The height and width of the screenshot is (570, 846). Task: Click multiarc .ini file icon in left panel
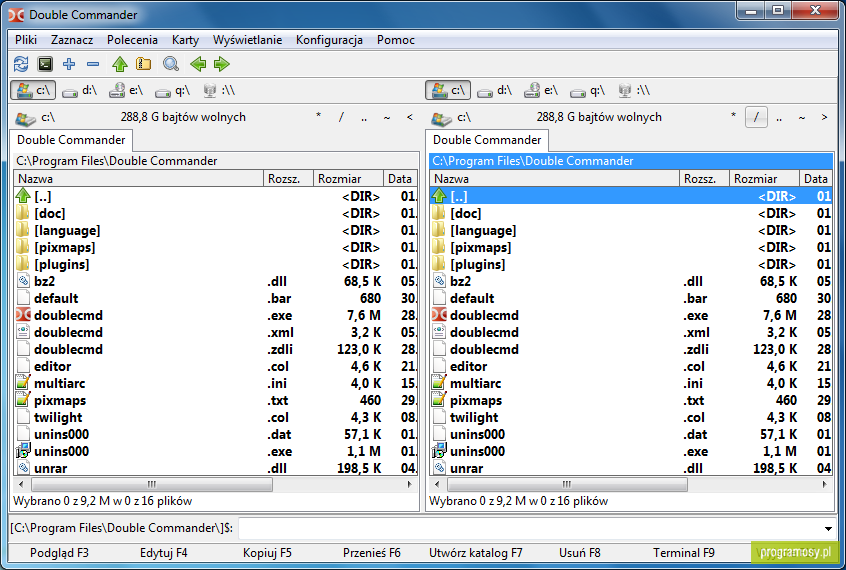tap(23, 383)
